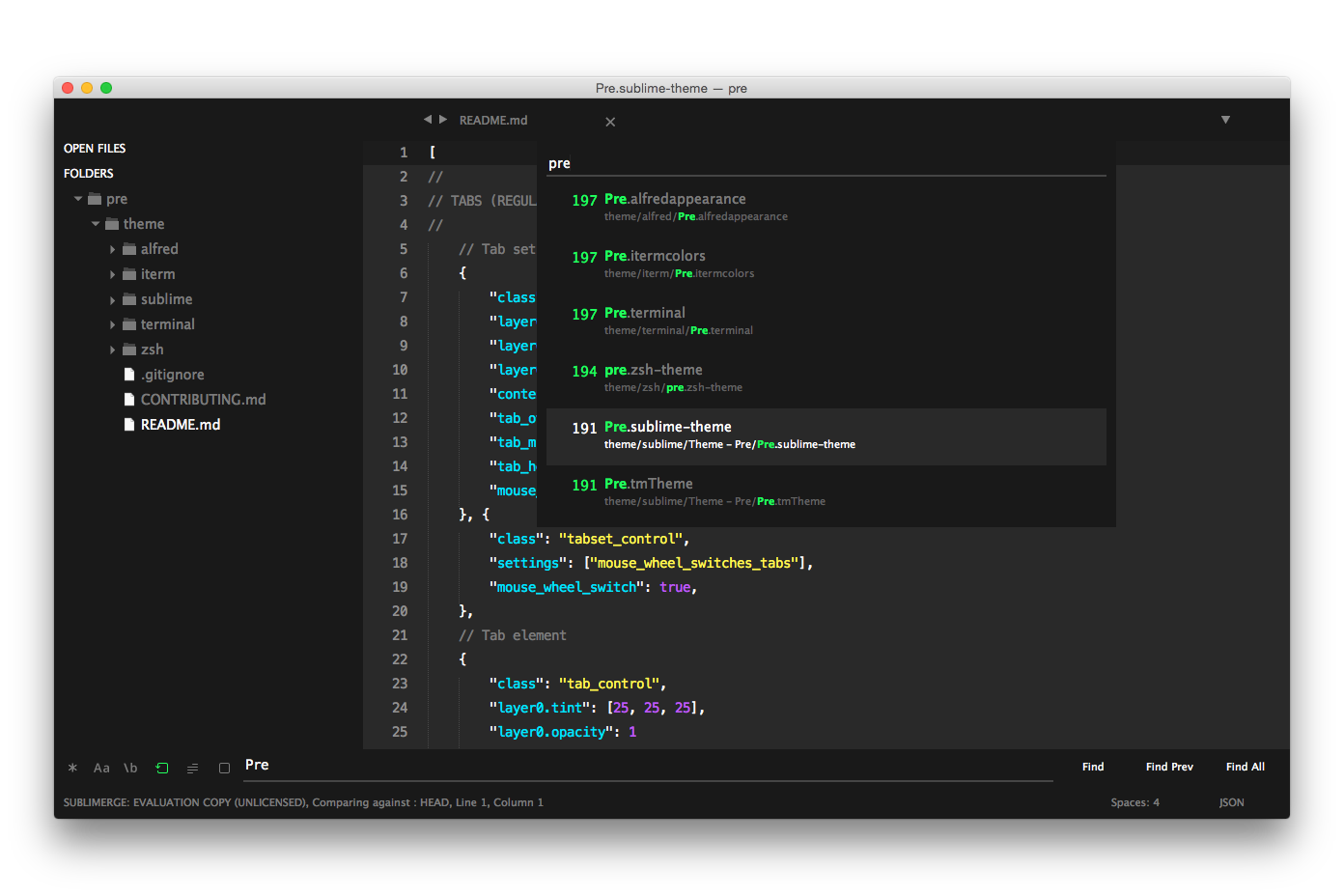Toggle case sensitive search option
This screenshot has width=1344, height=896.
click(101, 769)
